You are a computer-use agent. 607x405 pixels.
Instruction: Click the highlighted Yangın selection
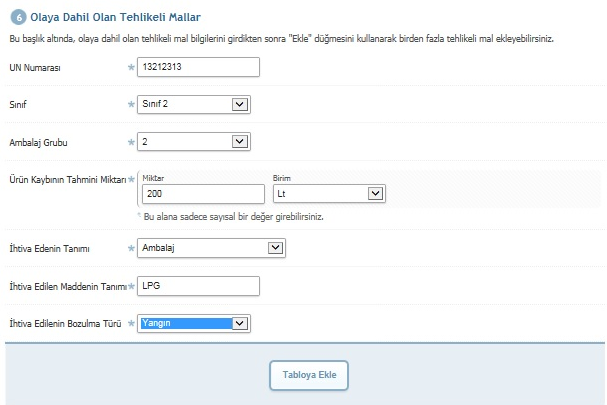coord(187,323)
